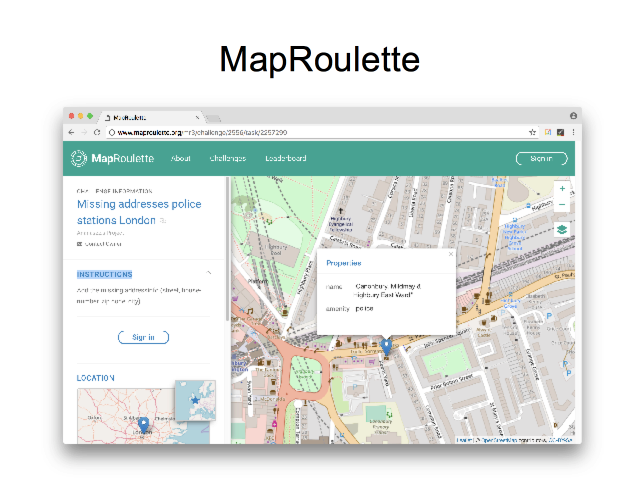Image resolution: width=640 pixels, height=480 pixels.
Task: Click Sign in button in the sidebar
Action: [x=143, y=337]
